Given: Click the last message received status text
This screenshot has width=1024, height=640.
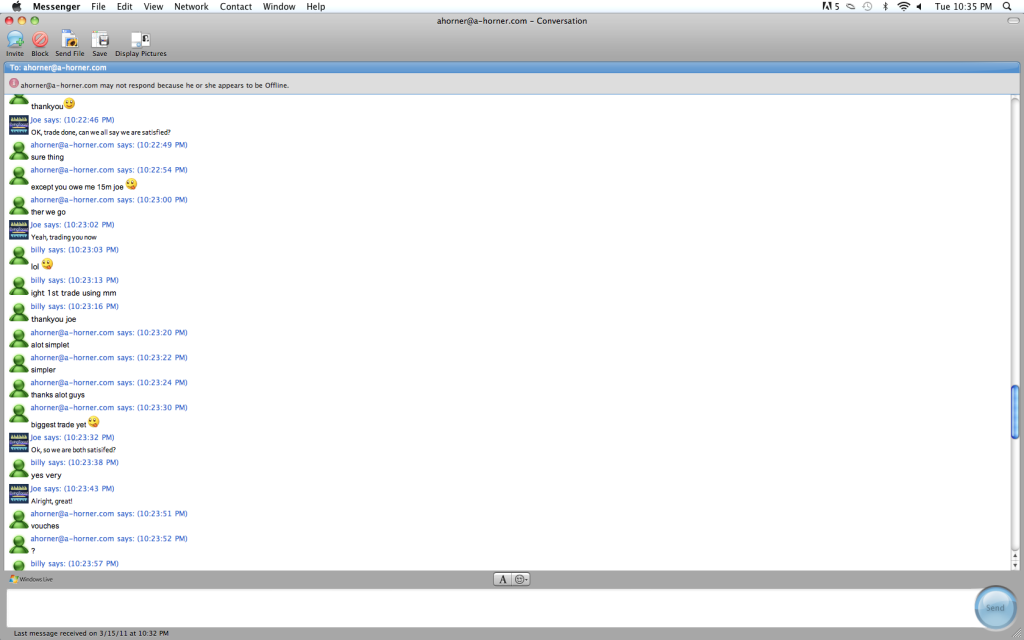Looking at the screenshot, I should click(91, 633).
